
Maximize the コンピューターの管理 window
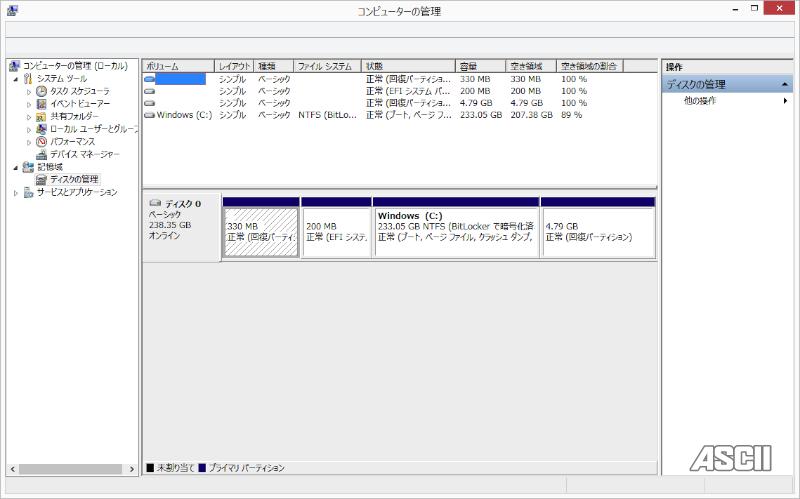point(754,9)
